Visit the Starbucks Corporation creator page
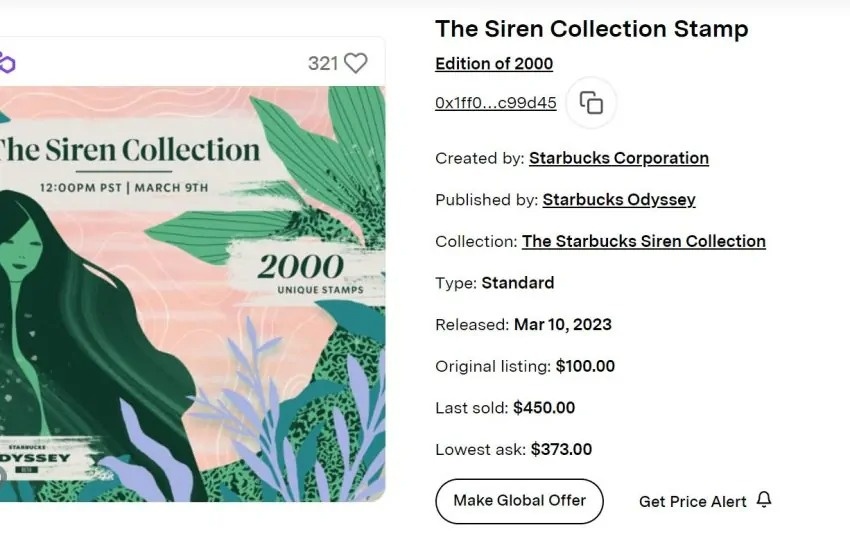Viewport: 850px width, 550px height. tap(618, 158)
